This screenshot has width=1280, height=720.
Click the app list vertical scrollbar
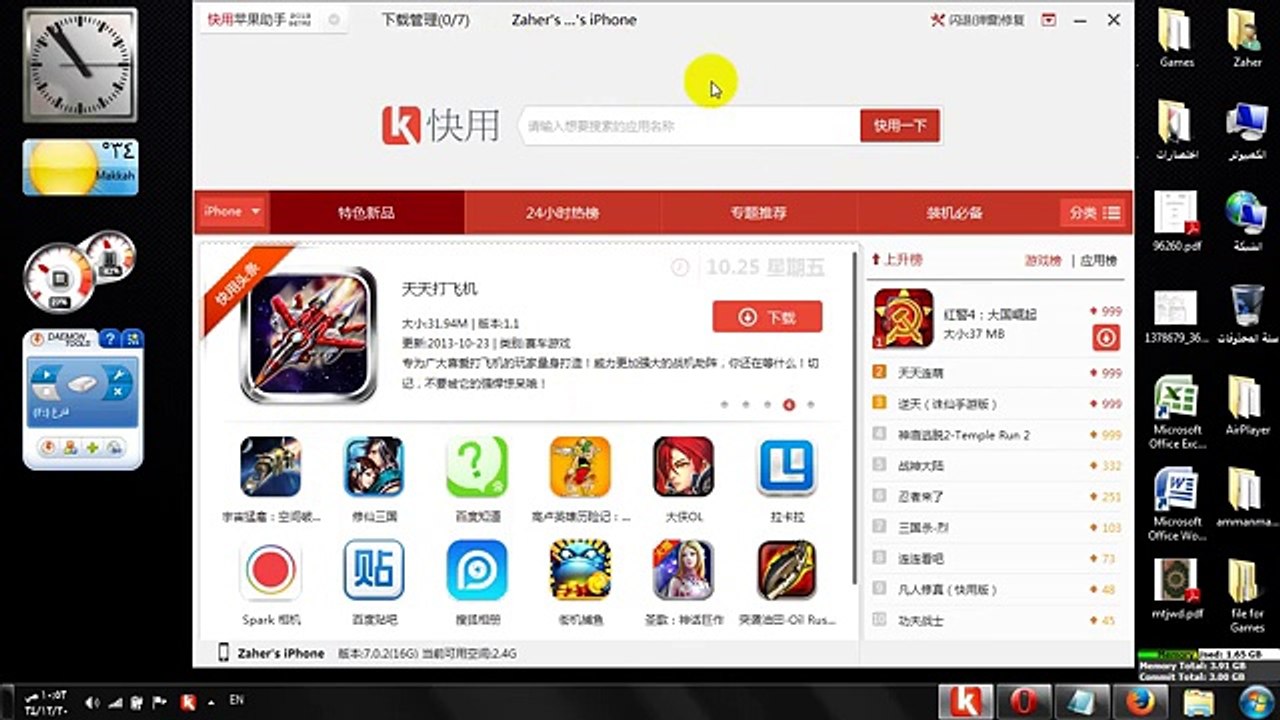coord(854,418)
